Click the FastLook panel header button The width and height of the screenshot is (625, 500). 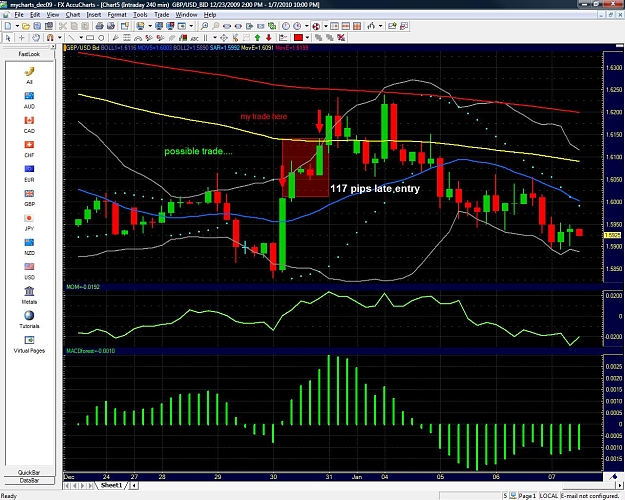coord(29,54)
